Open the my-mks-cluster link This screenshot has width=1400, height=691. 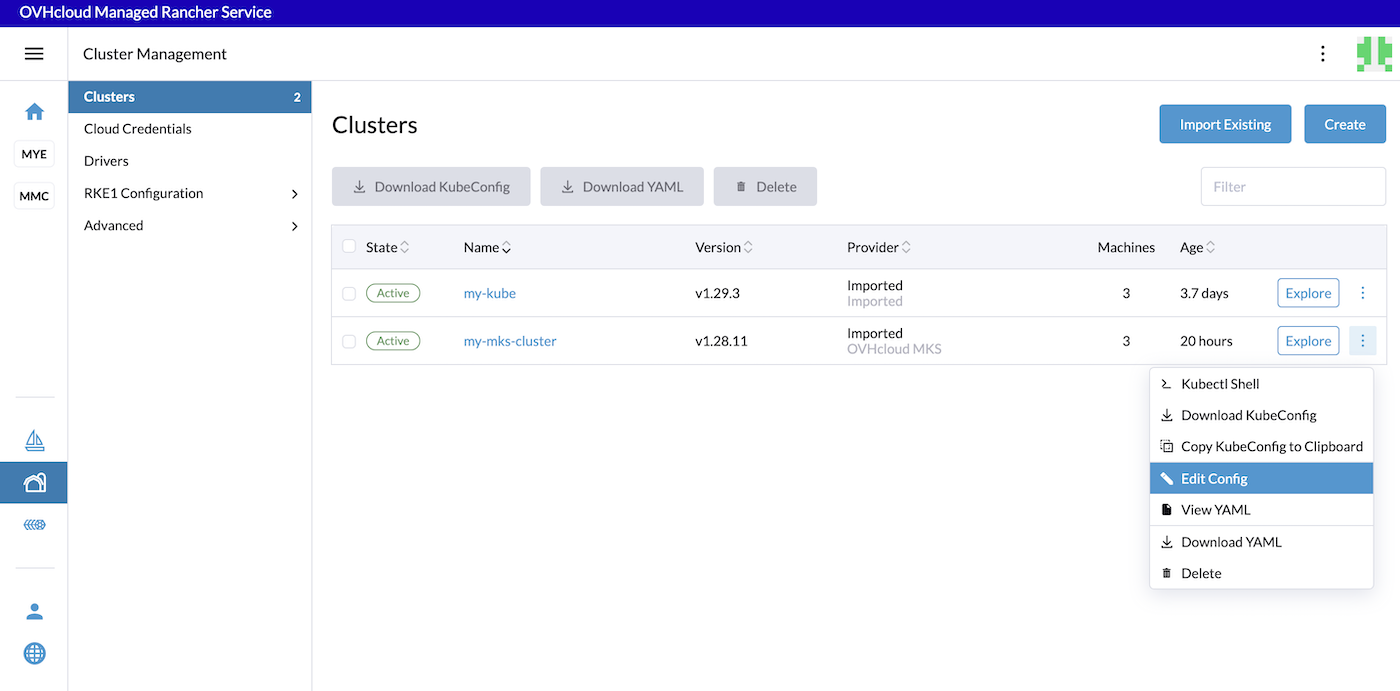click(510, 340)
